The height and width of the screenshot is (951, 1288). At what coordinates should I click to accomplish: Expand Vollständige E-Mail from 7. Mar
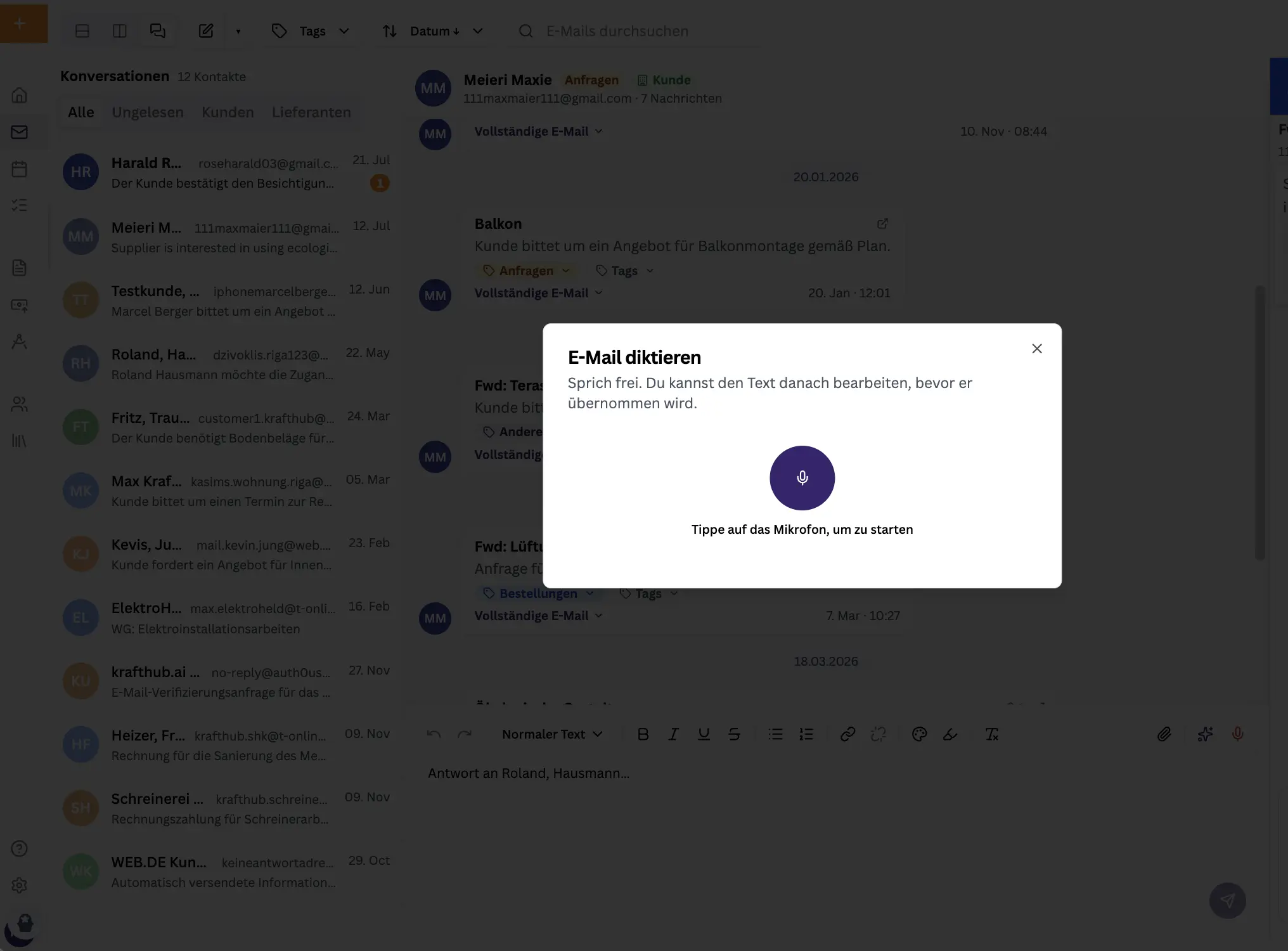[x=538, y=616]
